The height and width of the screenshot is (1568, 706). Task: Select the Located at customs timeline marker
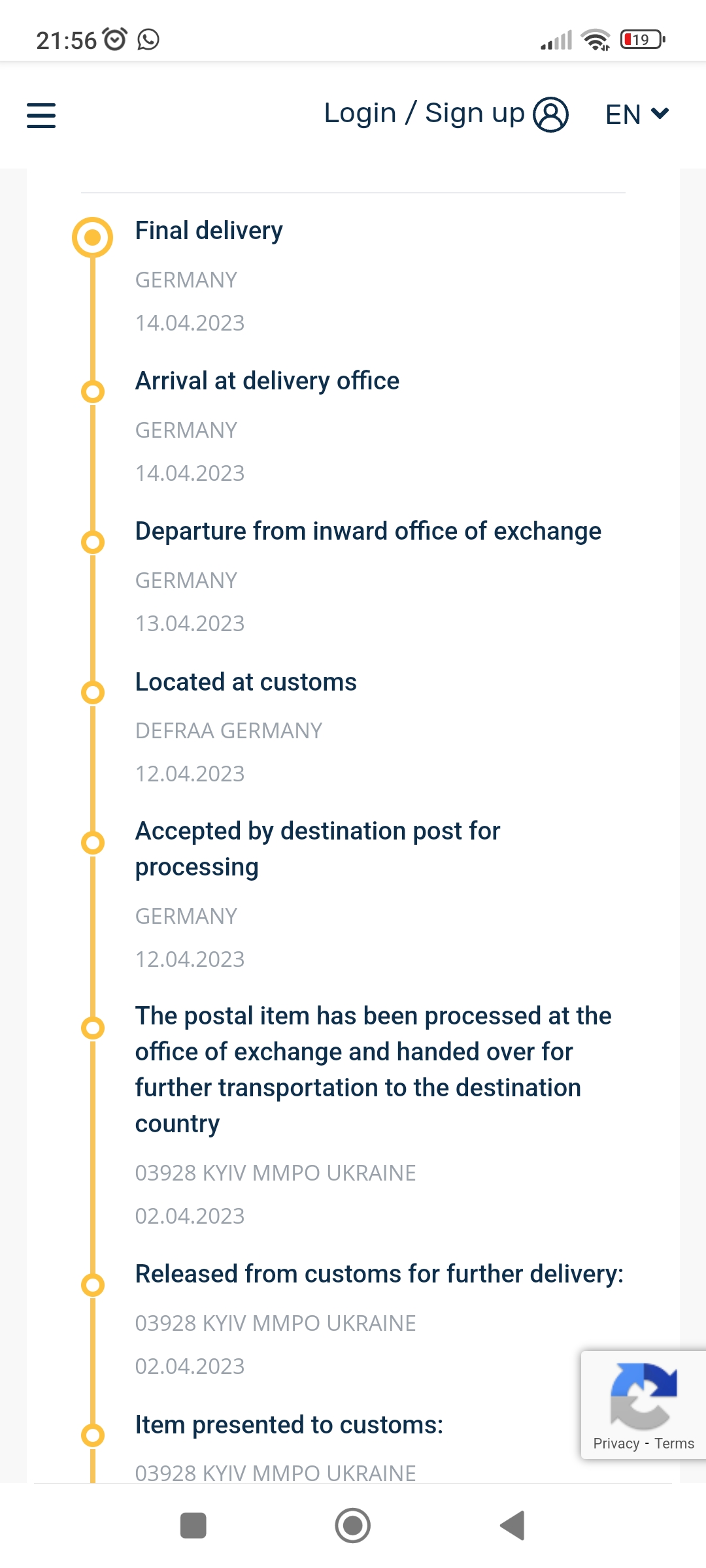coord(92,693)
